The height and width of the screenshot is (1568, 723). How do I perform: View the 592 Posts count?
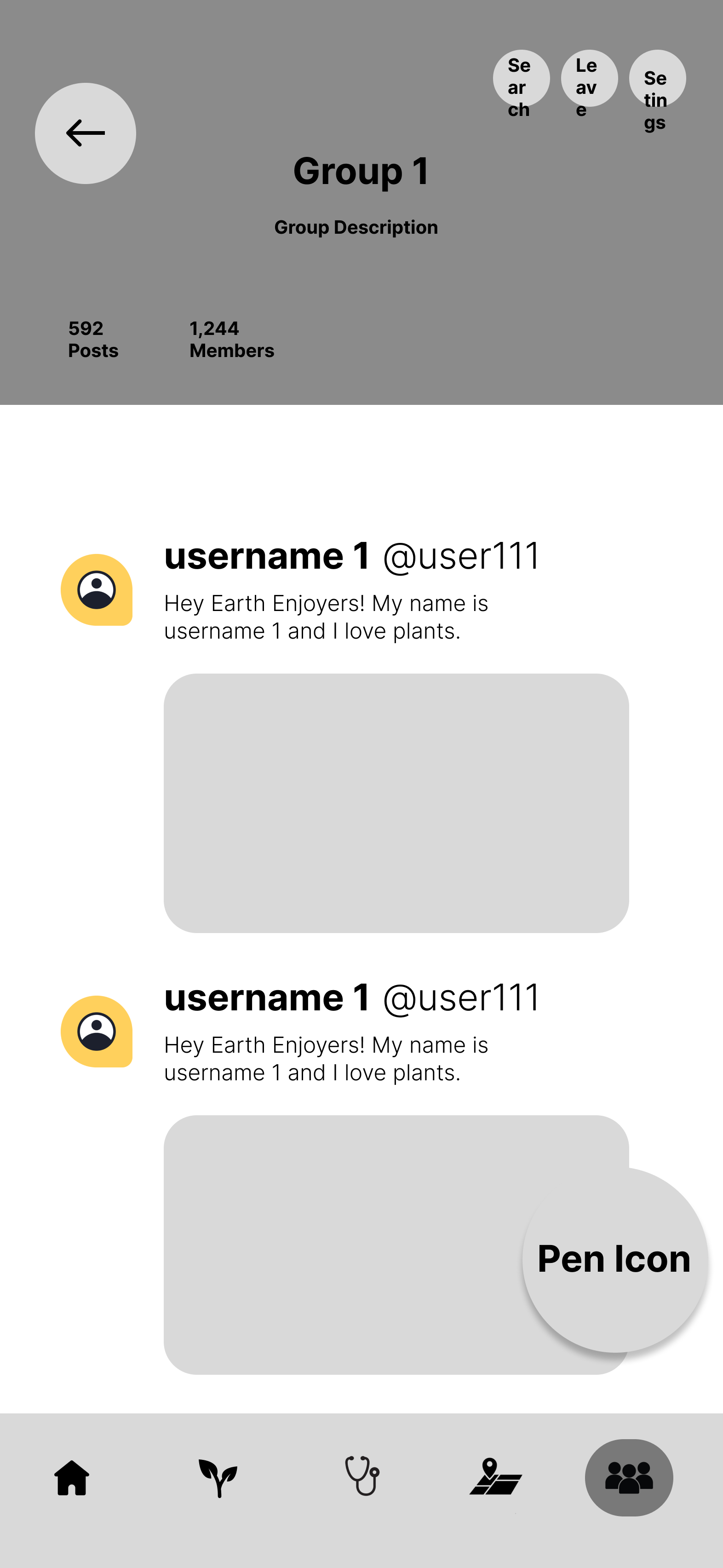93,340
